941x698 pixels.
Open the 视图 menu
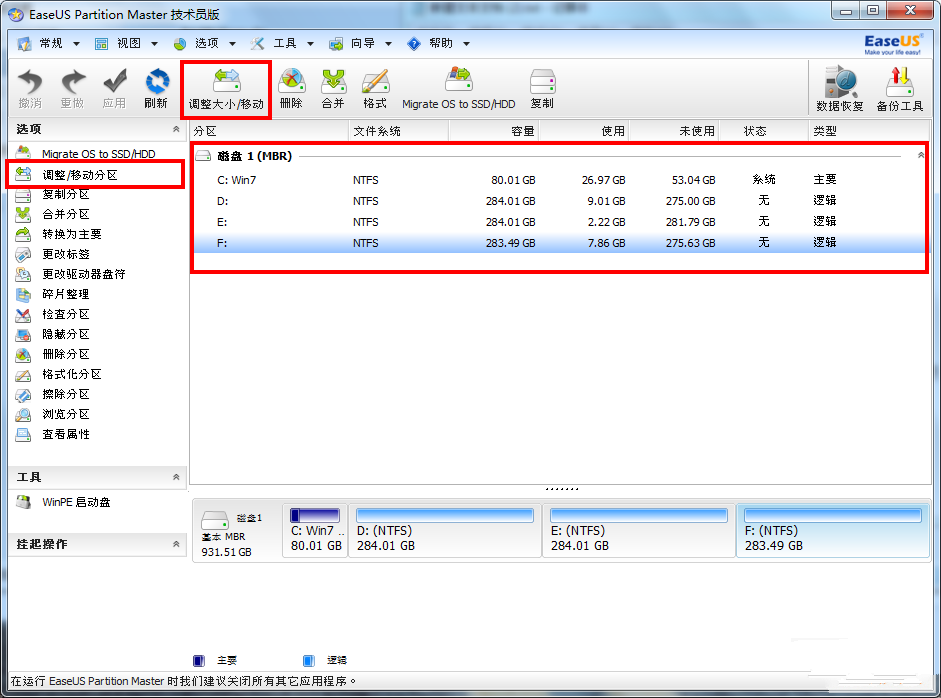126,43
